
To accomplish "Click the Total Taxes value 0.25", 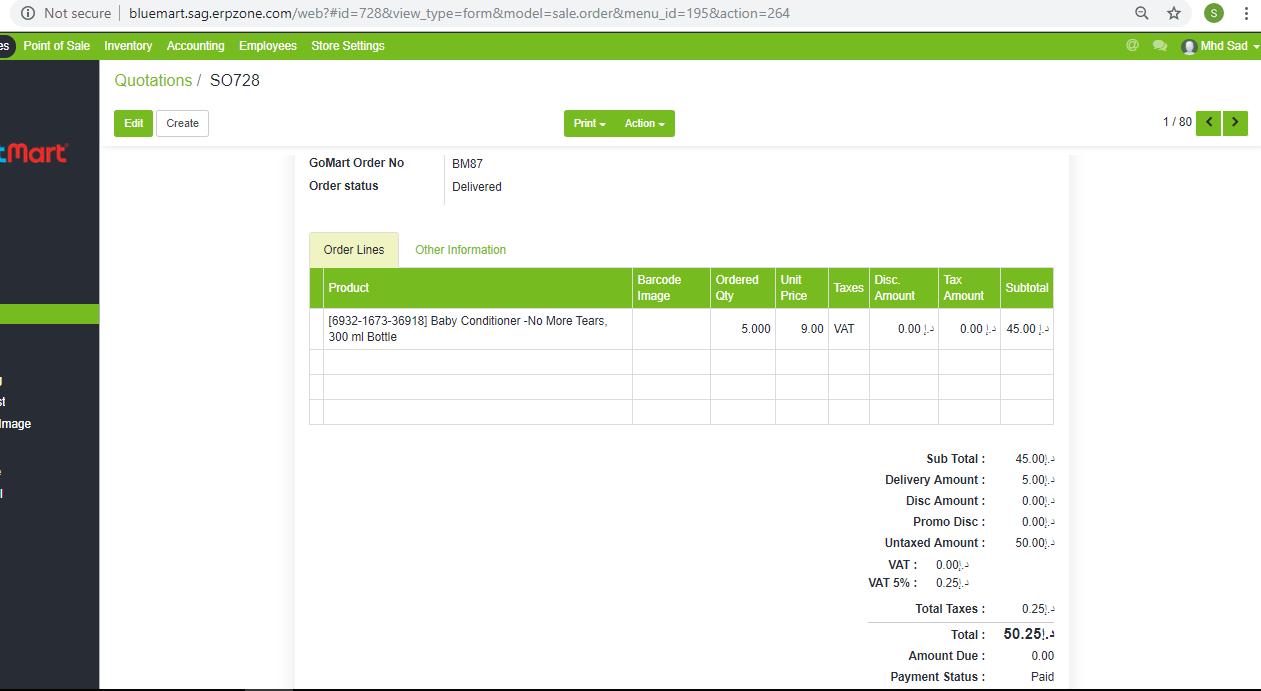I will pyautogui.click(x=1038, y=609).
